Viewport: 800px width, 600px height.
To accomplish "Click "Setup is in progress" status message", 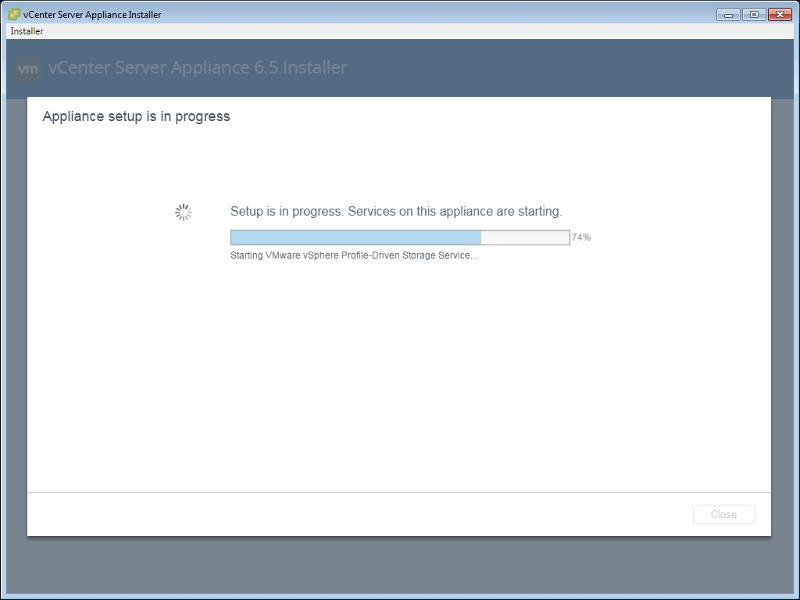I will coord(396,211).
